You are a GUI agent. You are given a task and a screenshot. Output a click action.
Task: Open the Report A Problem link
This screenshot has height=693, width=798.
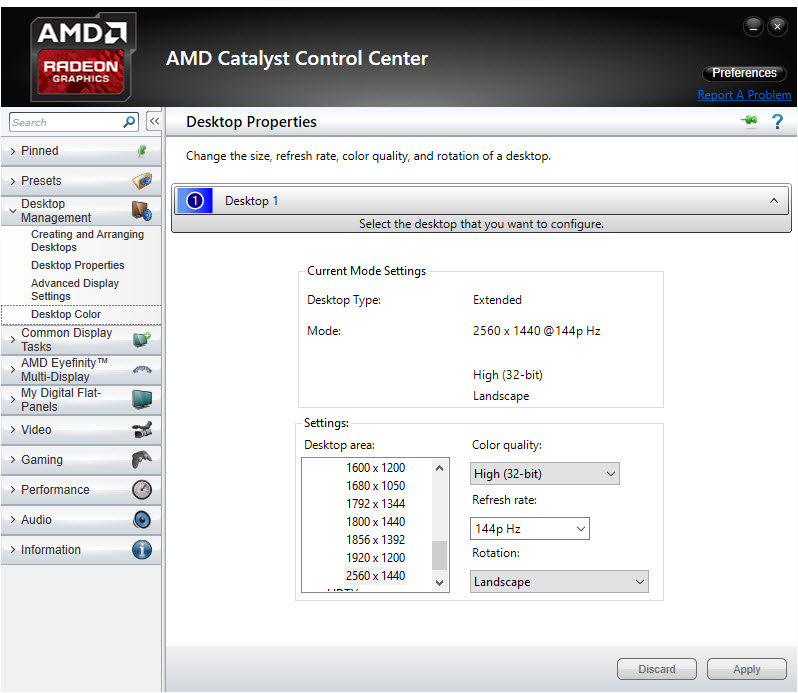point(744,95)
